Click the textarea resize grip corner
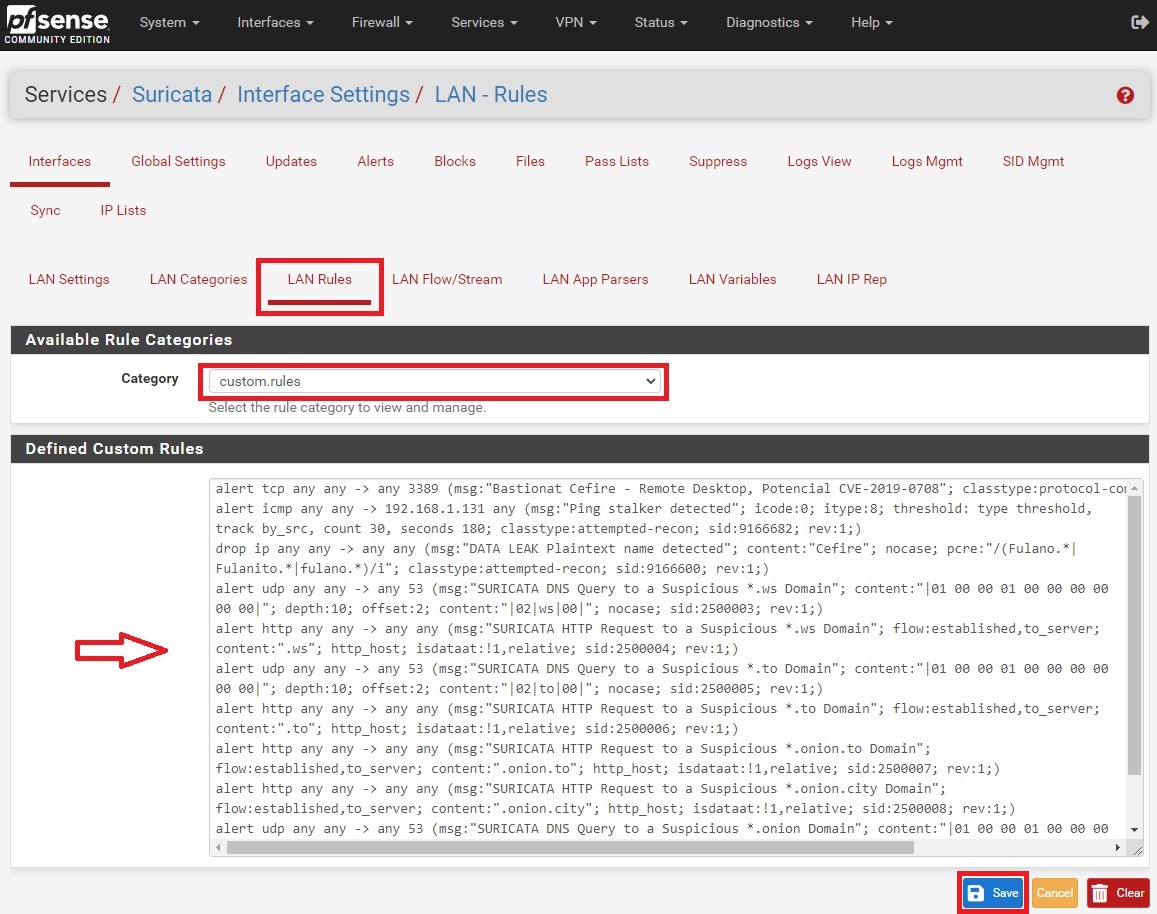 (1137, 850)
